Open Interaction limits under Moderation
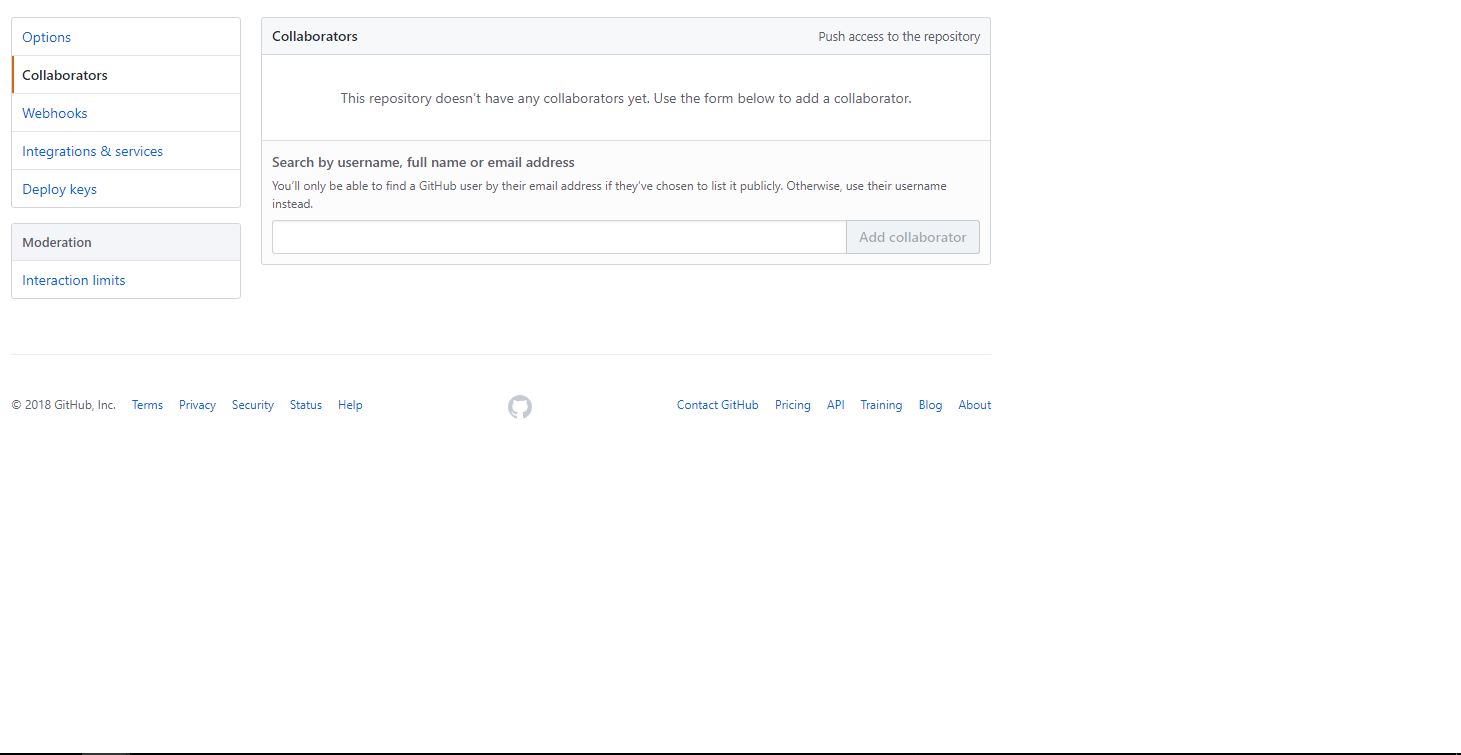The height and width of the screenshot is (755, 1461). point(74,280)
